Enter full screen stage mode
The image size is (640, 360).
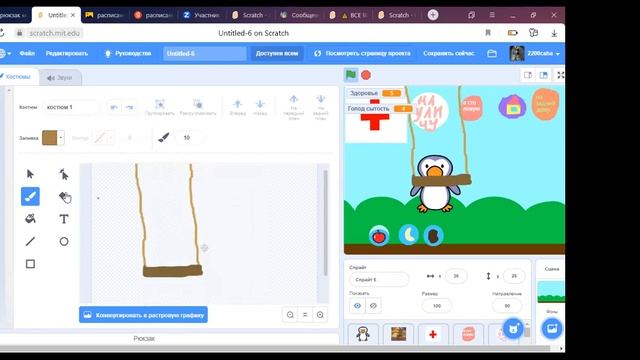coord(560,75)
